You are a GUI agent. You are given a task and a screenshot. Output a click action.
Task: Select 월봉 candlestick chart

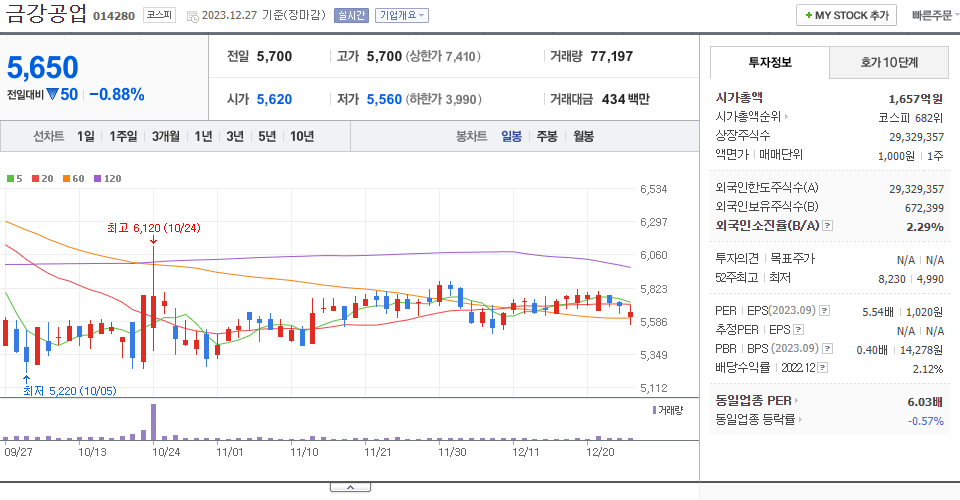click(583, 136)
